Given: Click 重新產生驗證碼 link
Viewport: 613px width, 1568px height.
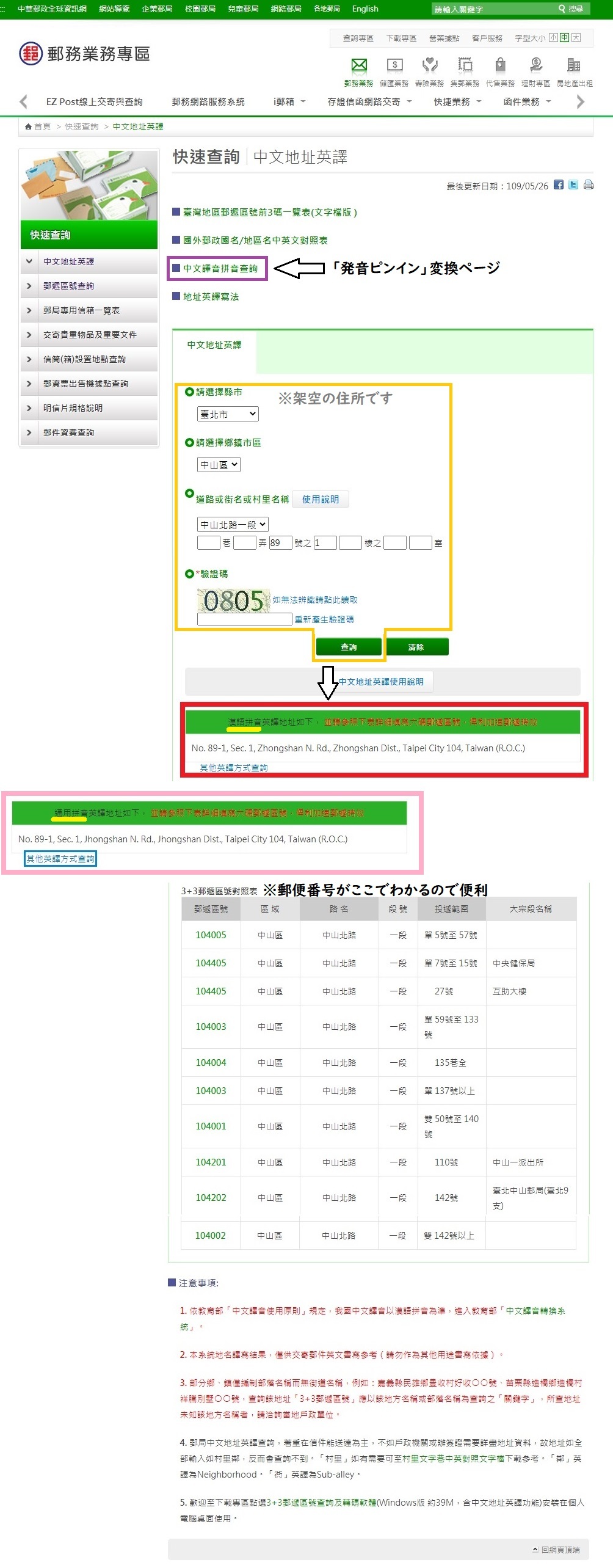Looking at the screenshot, I should point(324,619).
